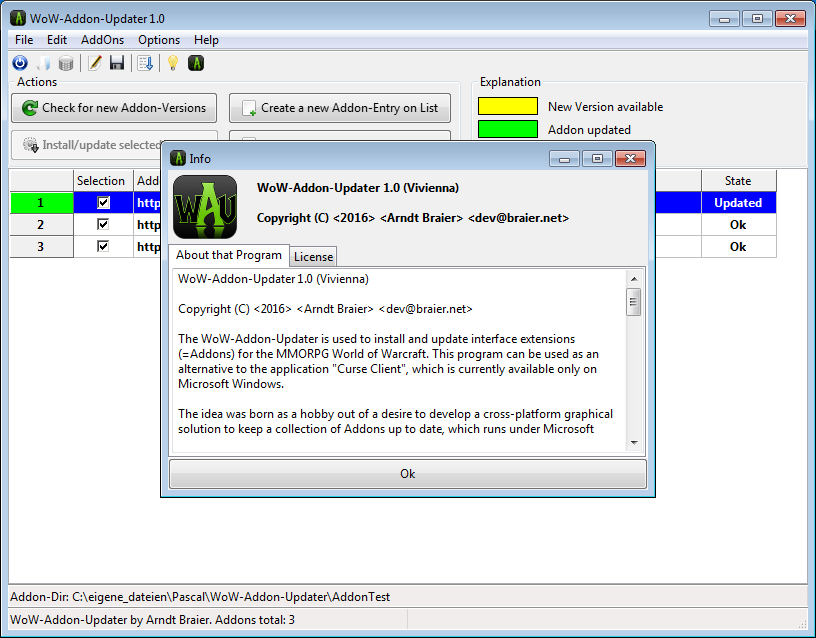Switch to the License tab
Image resolution: width=816 pixels, height=638 pixels.
313,257
